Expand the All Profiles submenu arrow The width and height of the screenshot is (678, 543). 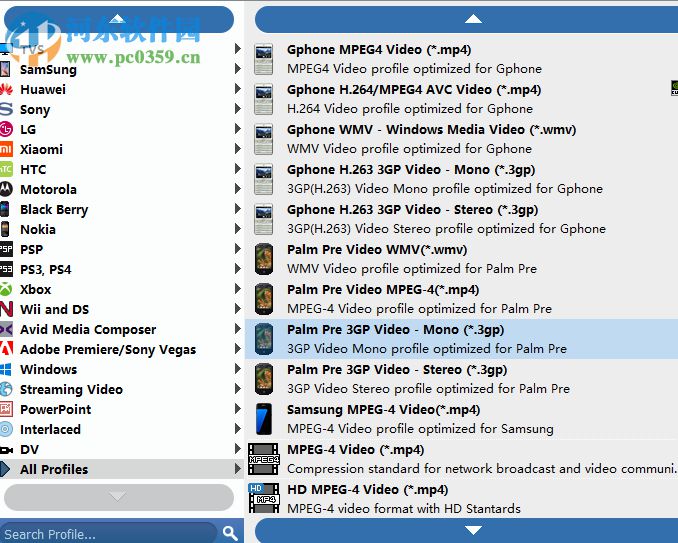(x=237, y=469)
